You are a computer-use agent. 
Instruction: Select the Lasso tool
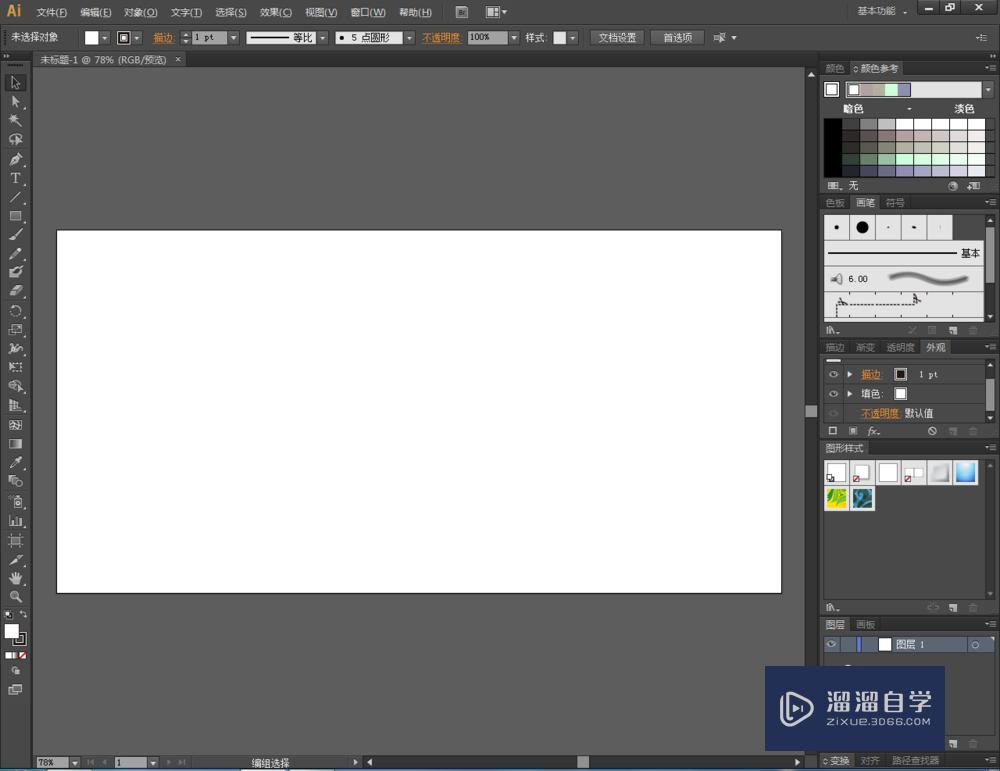coord(15,139)
